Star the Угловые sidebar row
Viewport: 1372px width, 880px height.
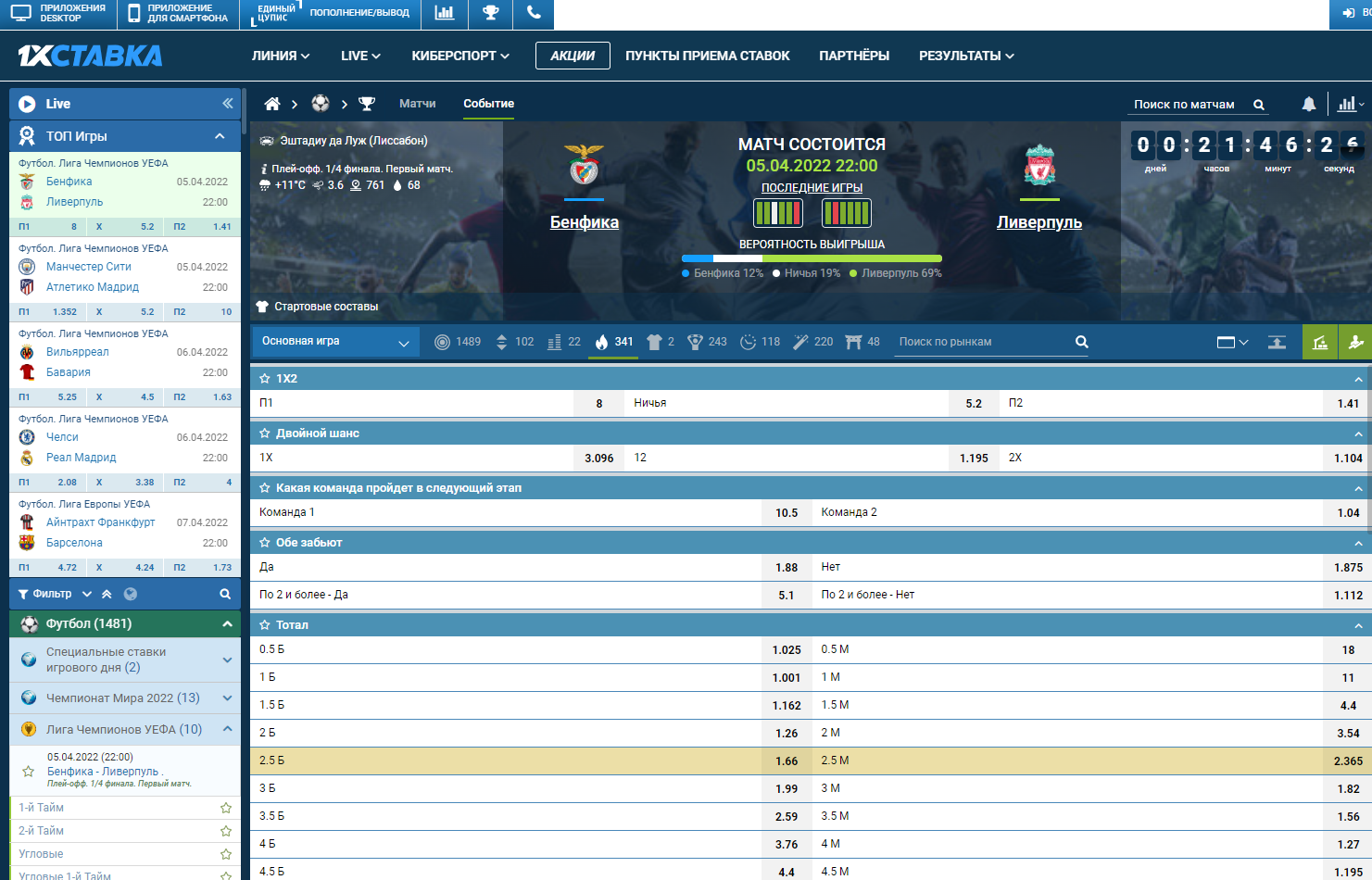(226, 854)
